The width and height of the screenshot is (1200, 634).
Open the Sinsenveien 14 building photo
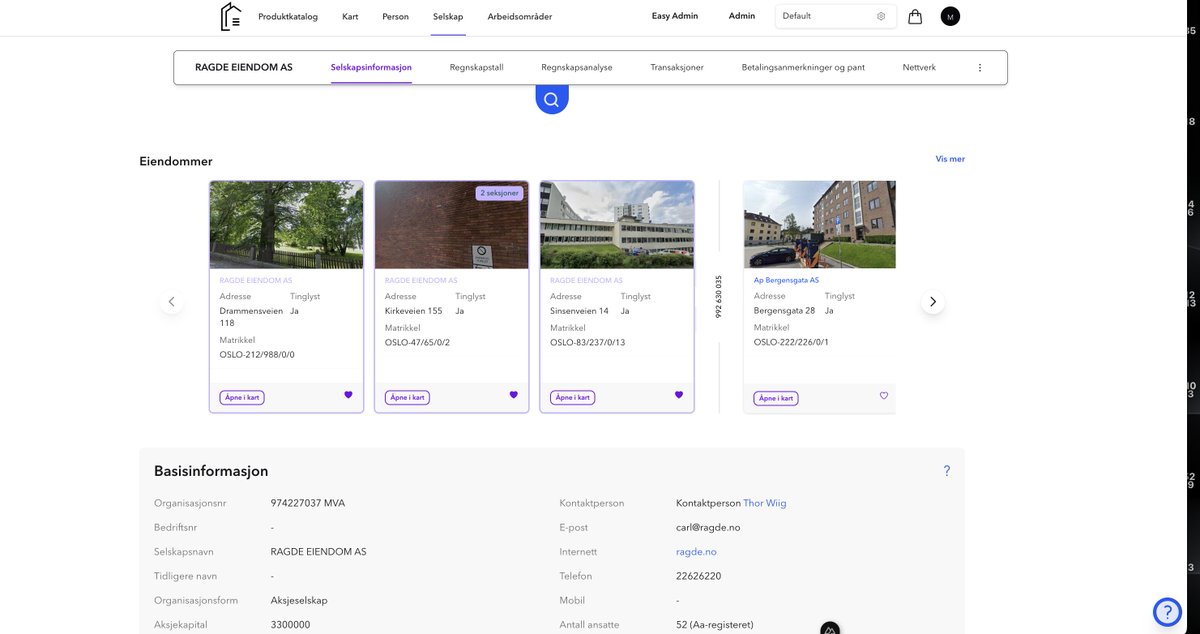616,225
